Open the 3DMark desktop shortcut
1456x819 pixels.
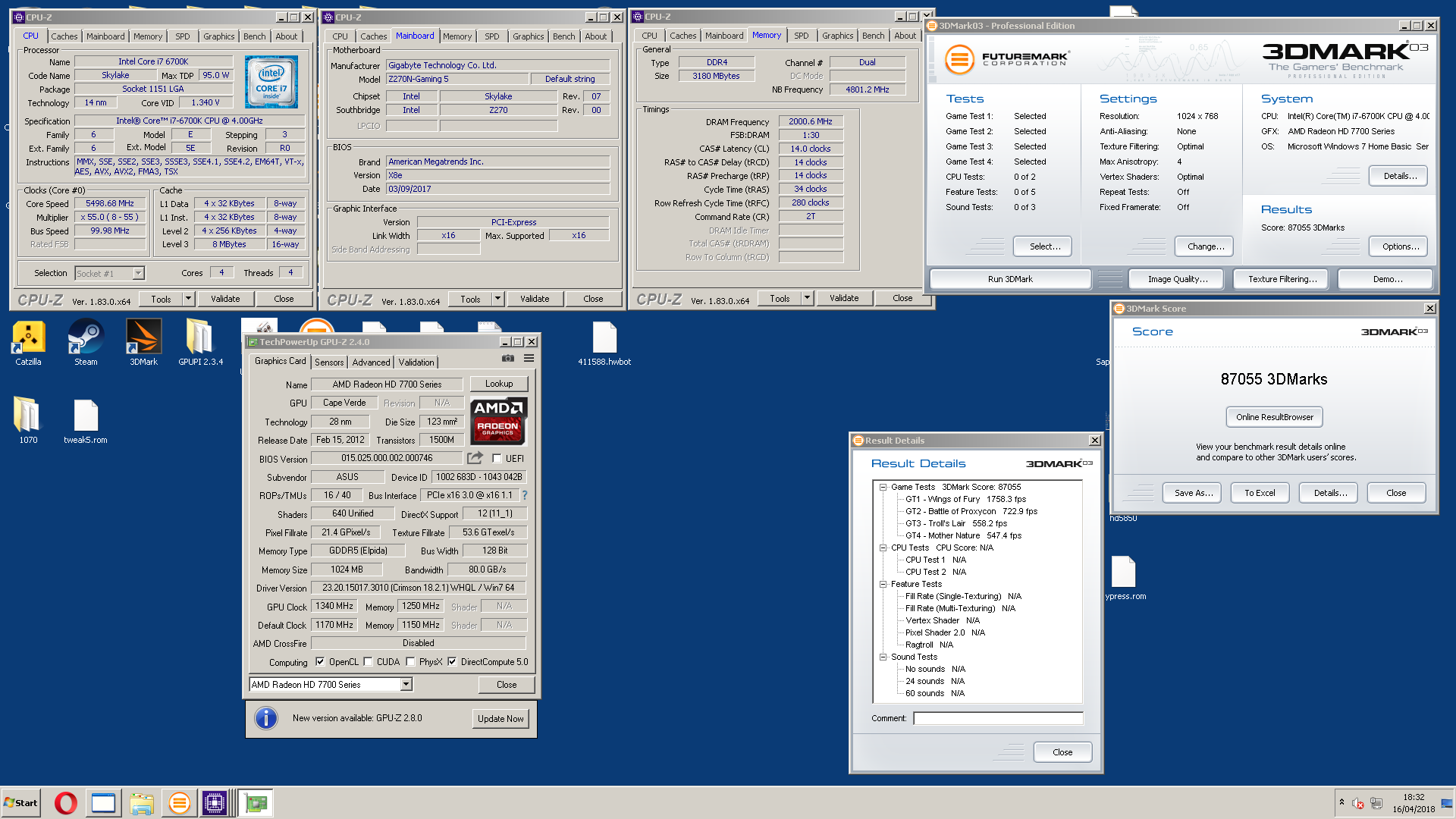143,343
